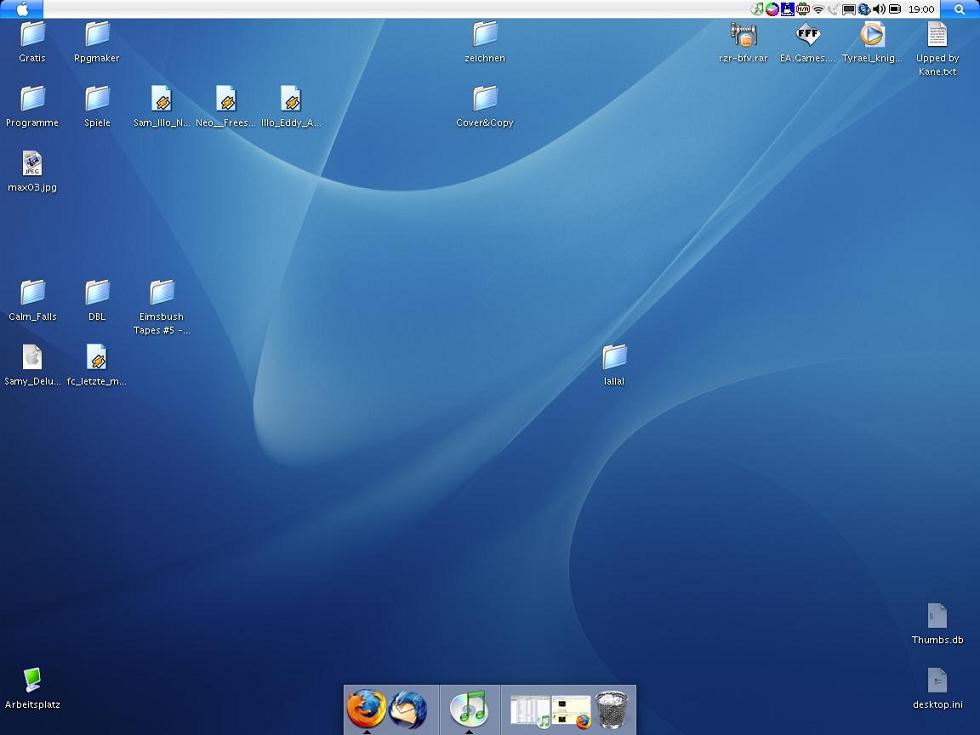Select the Arbeitsplatz desktop icon
980x735 pixels.
(32, 681)
